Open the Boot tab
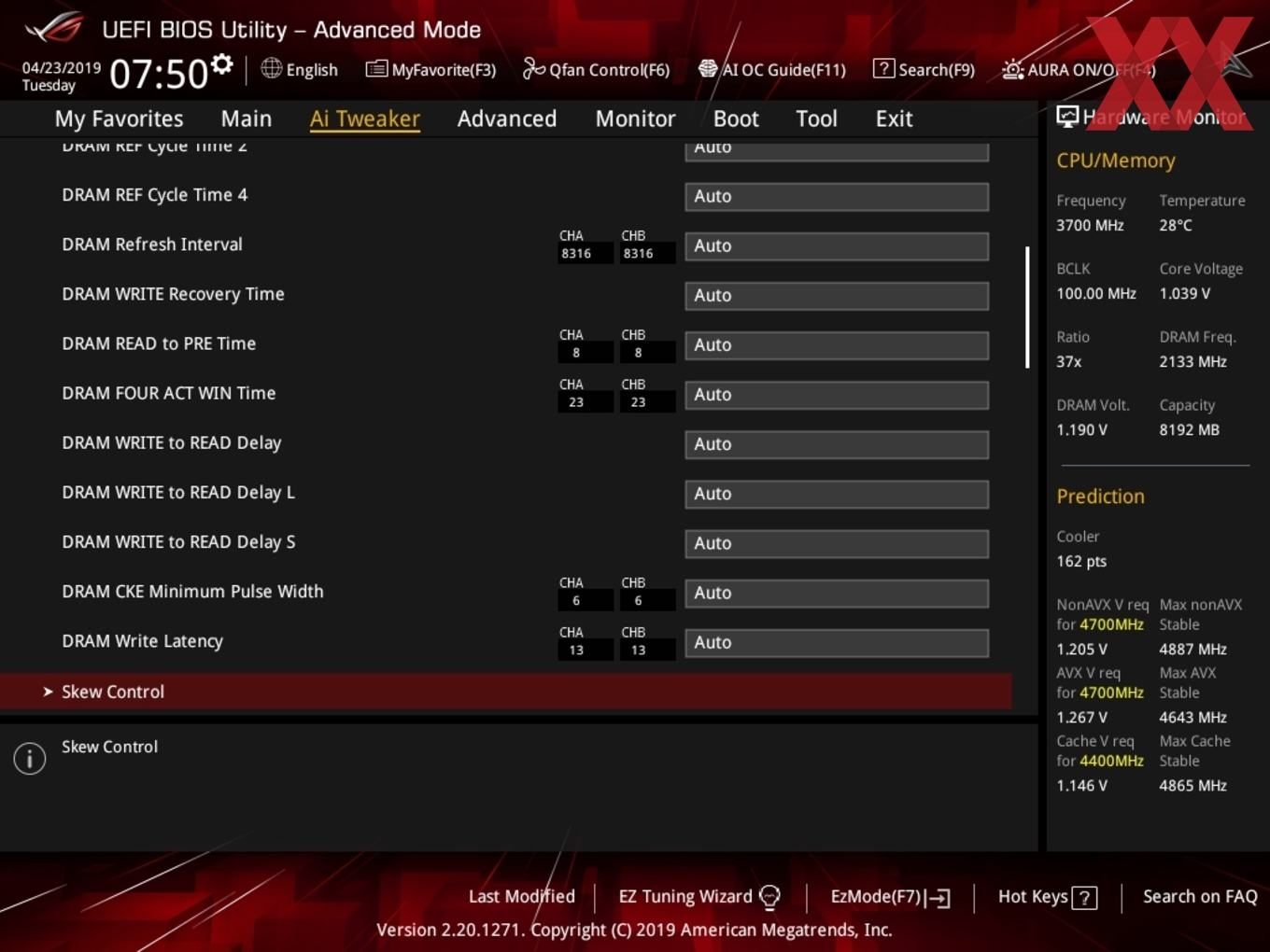1270x952 pixels. pyautogui.click(x=736, y=119)
